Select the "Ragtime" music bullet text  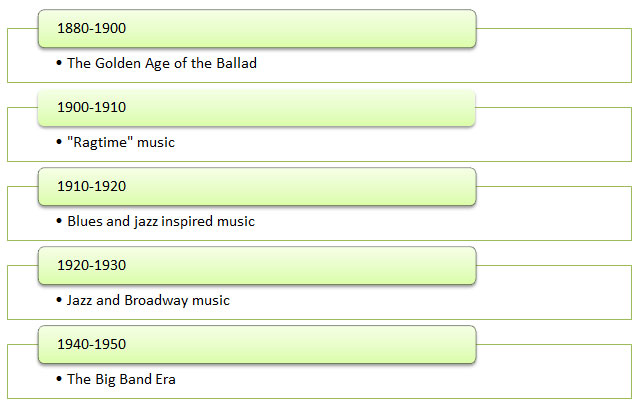(x=121, y=142)
